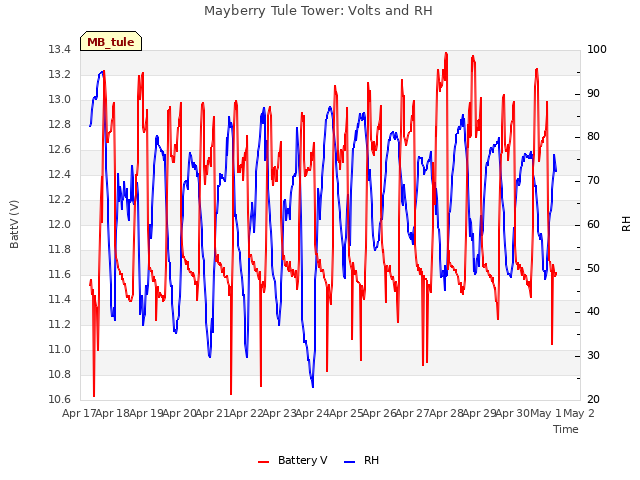Click the 40 RH tick label
Image resolution: width=640 pixels, height=480 pixels.
(x=593, y=312)
